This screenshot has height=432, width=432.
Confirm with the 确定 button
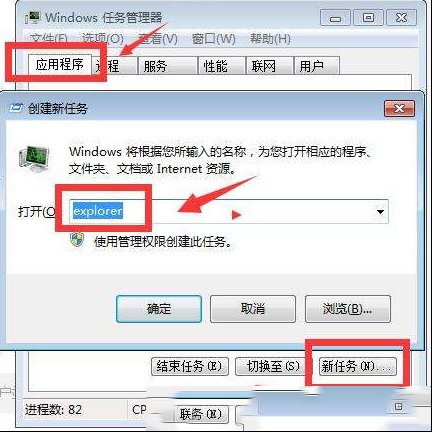159,309
